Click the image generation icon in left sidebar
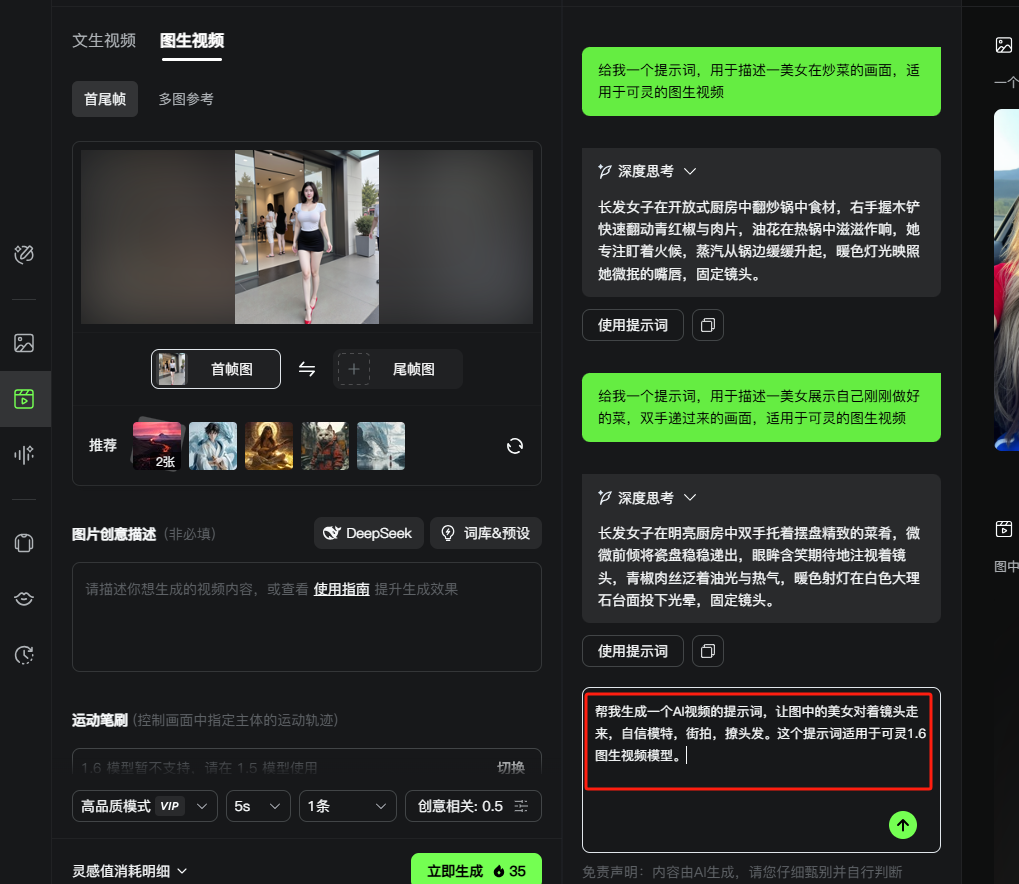Viewport: 1019px width, 884px height. pos(25,344)
